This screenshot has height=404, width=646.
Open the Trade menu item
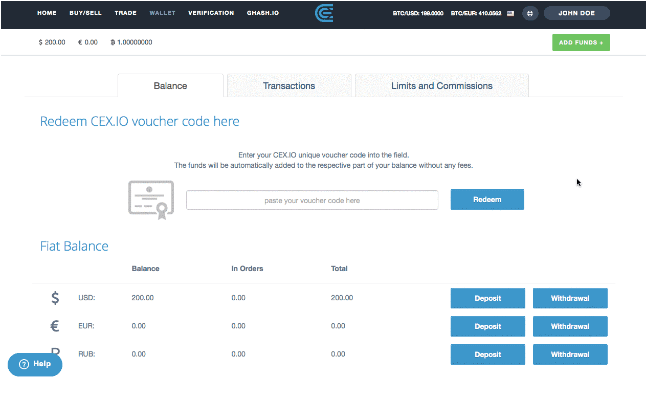[126, 14]
